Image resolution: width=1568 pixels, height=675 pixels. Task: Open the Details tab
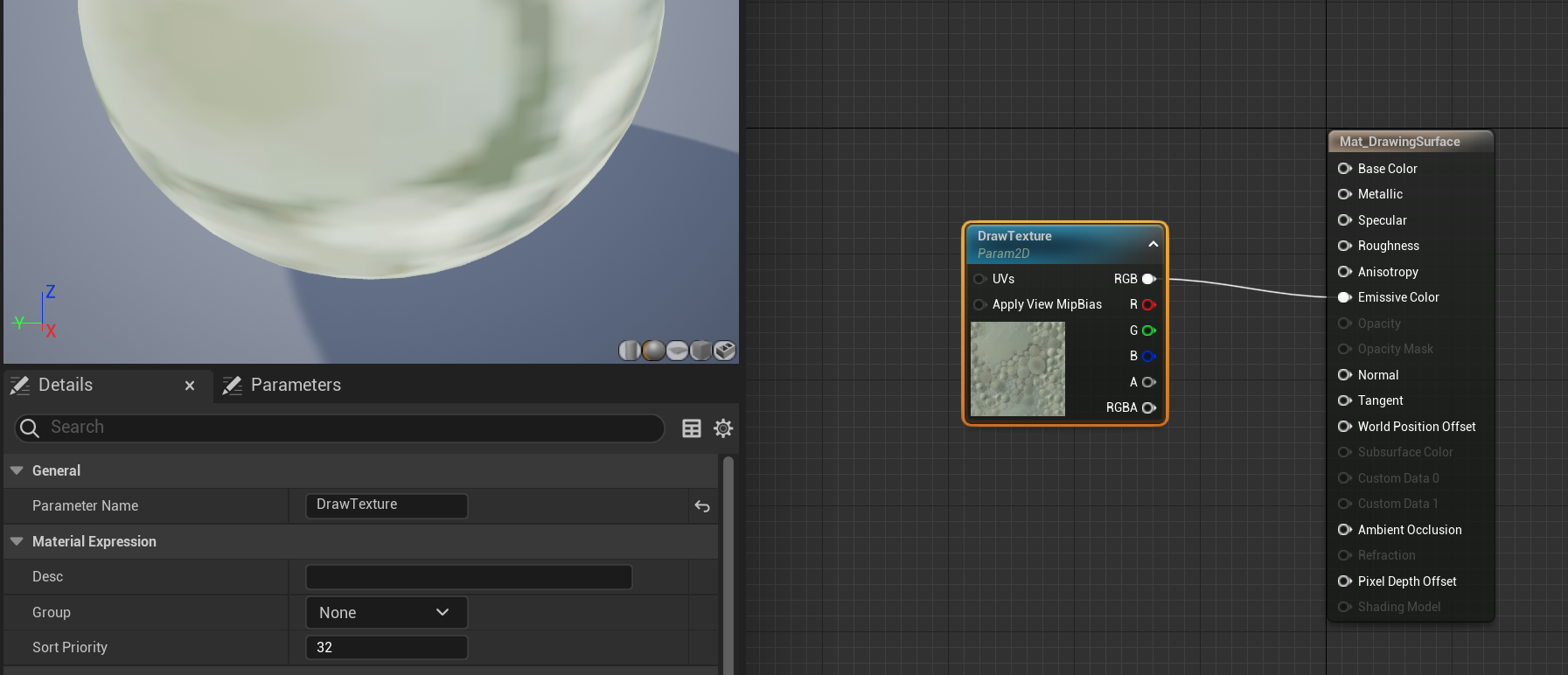(66, 385)
